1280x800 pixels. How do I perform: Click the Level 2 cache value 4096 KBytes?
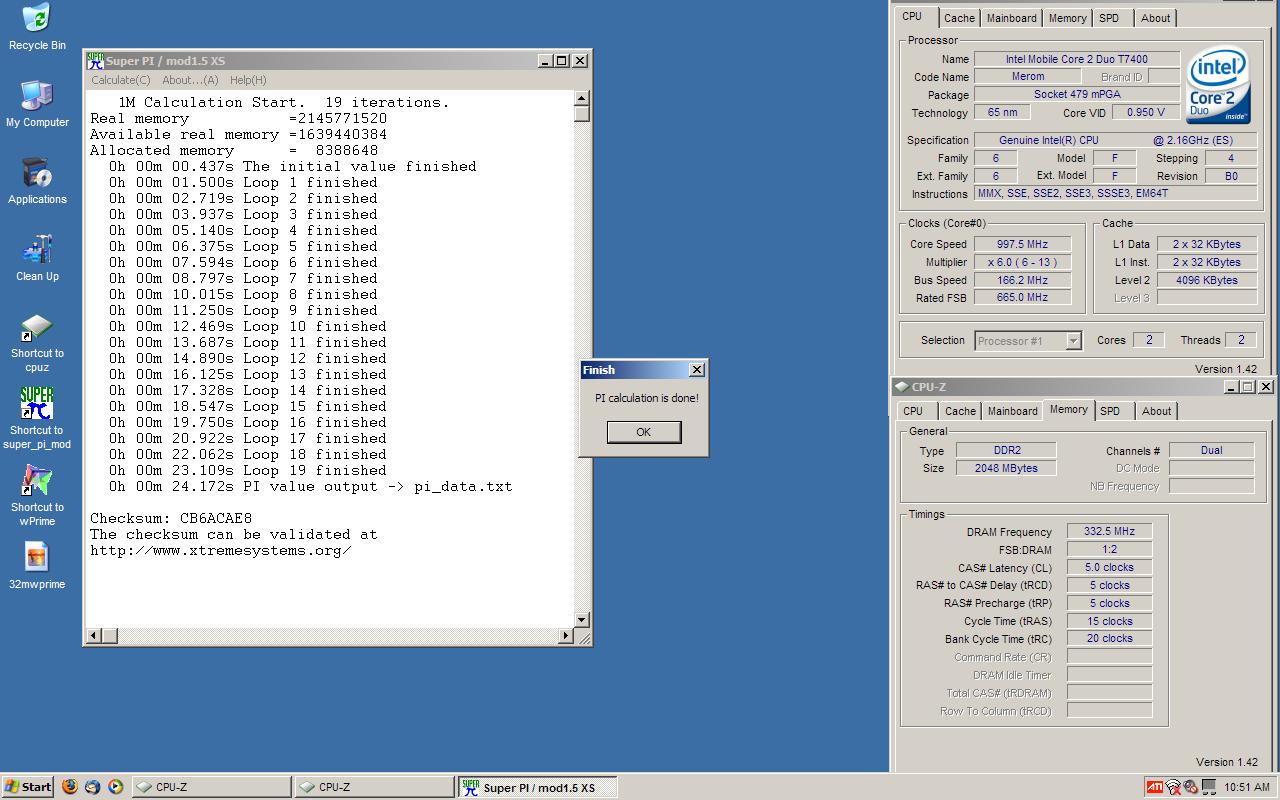[1207, 280]
